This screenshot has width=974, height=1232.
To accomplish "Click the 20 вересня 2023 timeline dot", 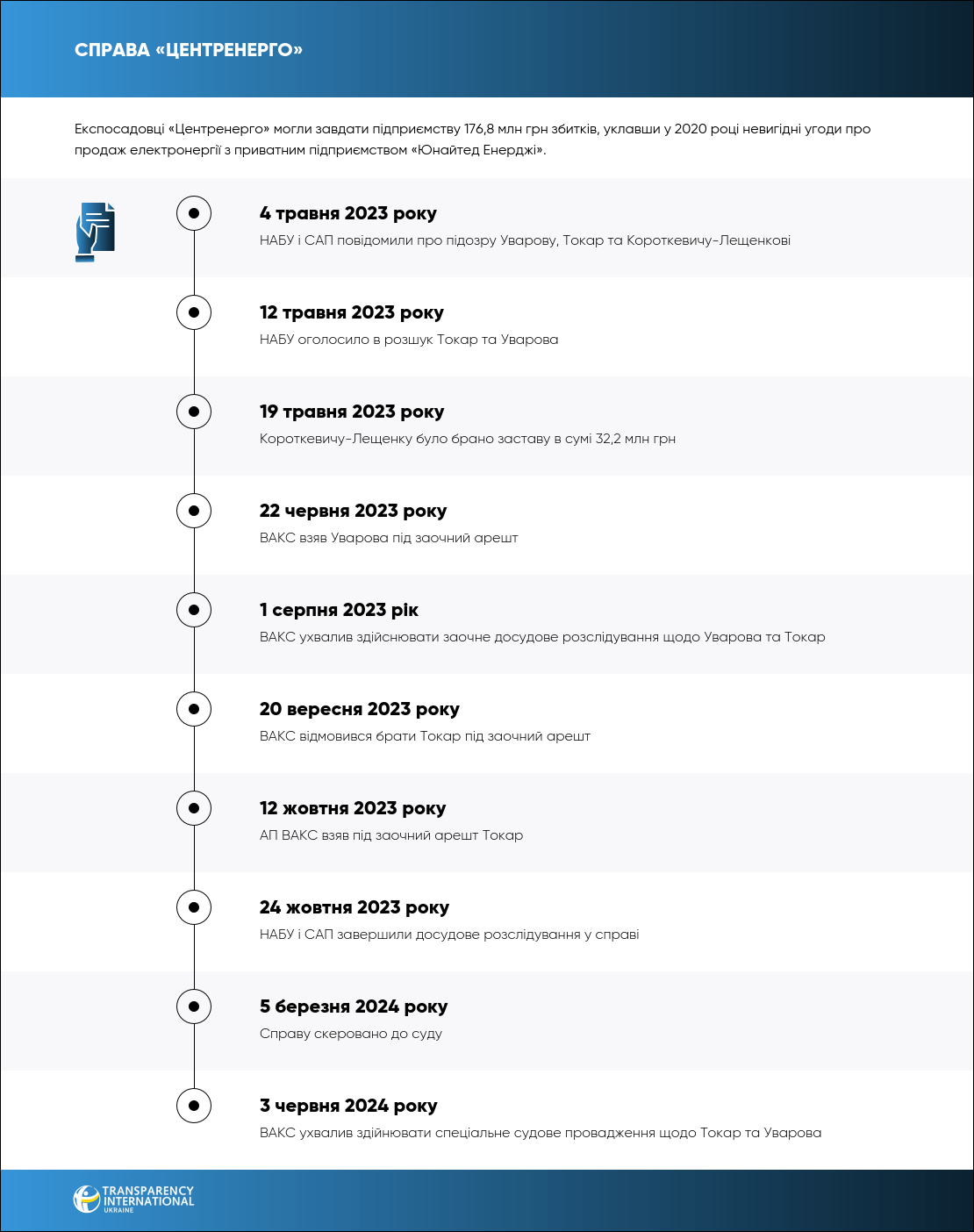I will (194, 709).
